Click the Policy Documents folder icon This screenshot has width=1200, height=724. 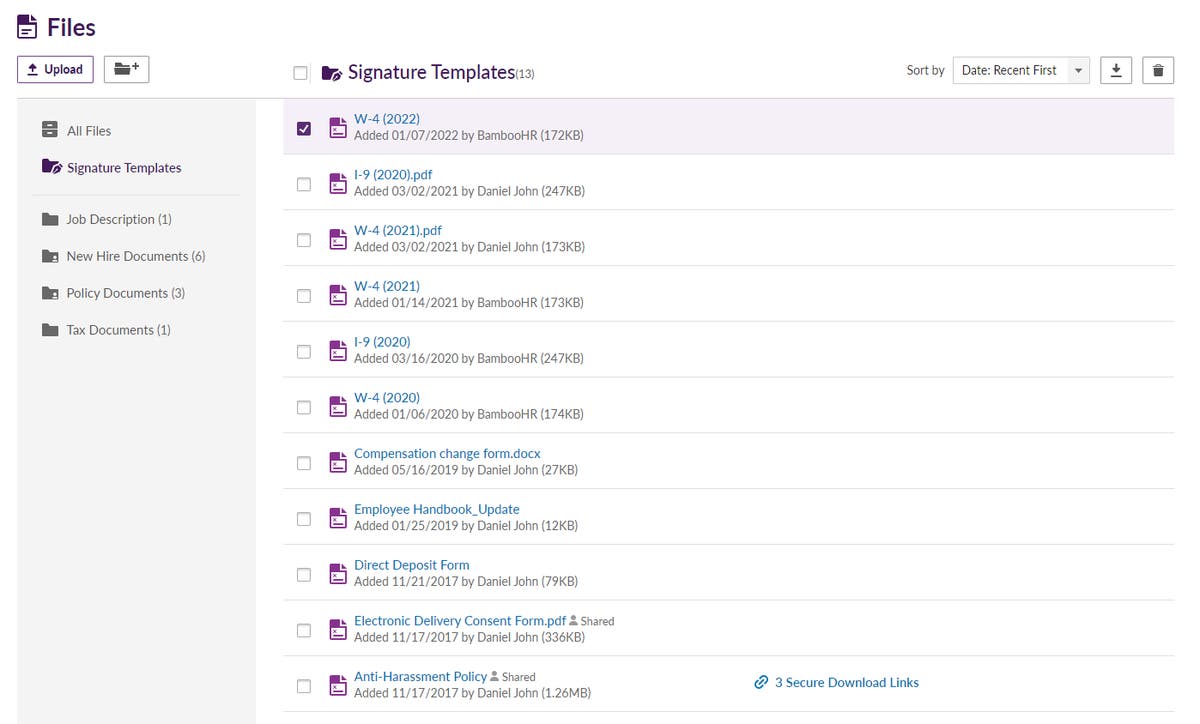50,293
